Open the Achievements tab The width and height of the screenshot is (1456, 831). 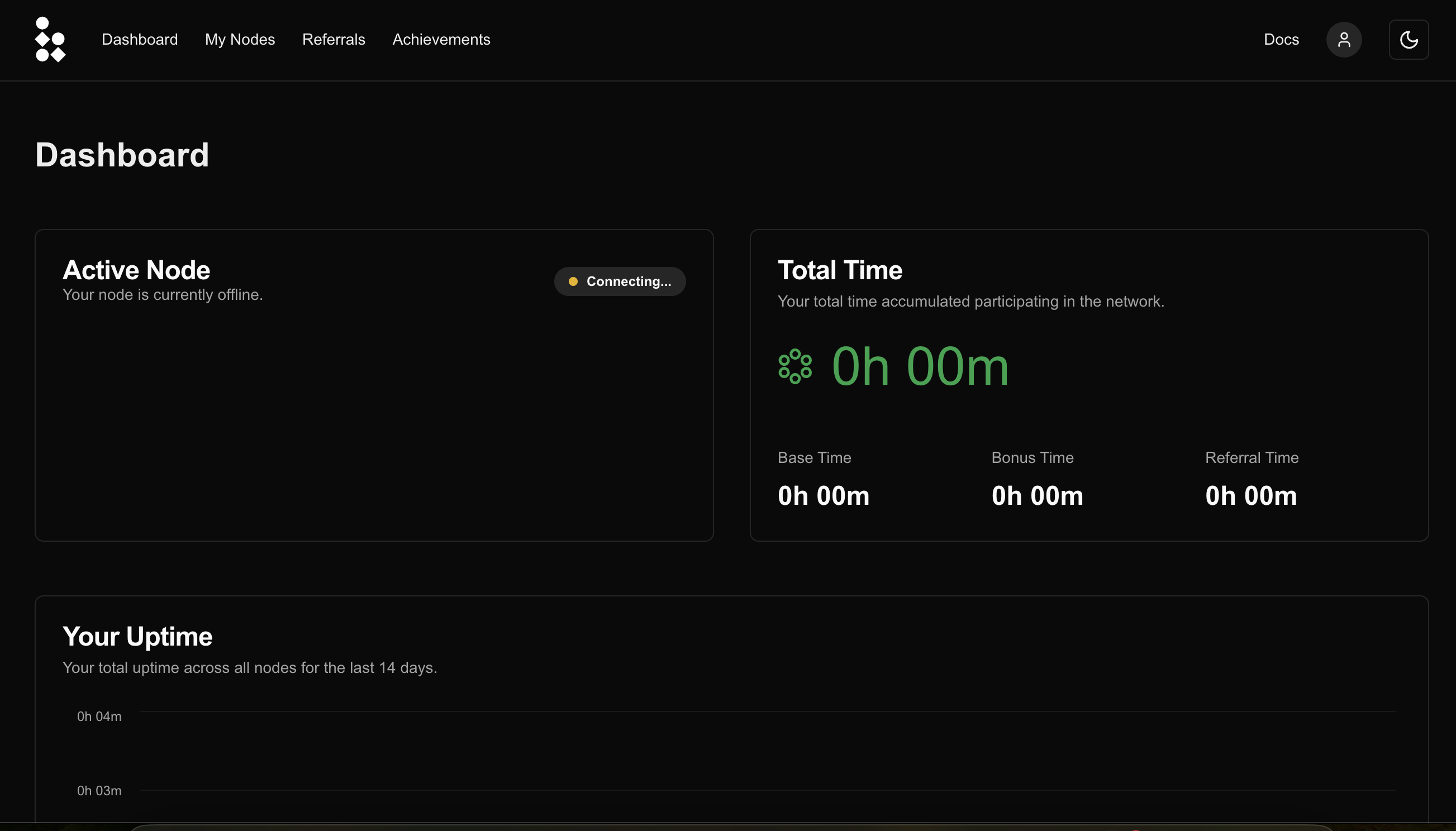[441, 40]
